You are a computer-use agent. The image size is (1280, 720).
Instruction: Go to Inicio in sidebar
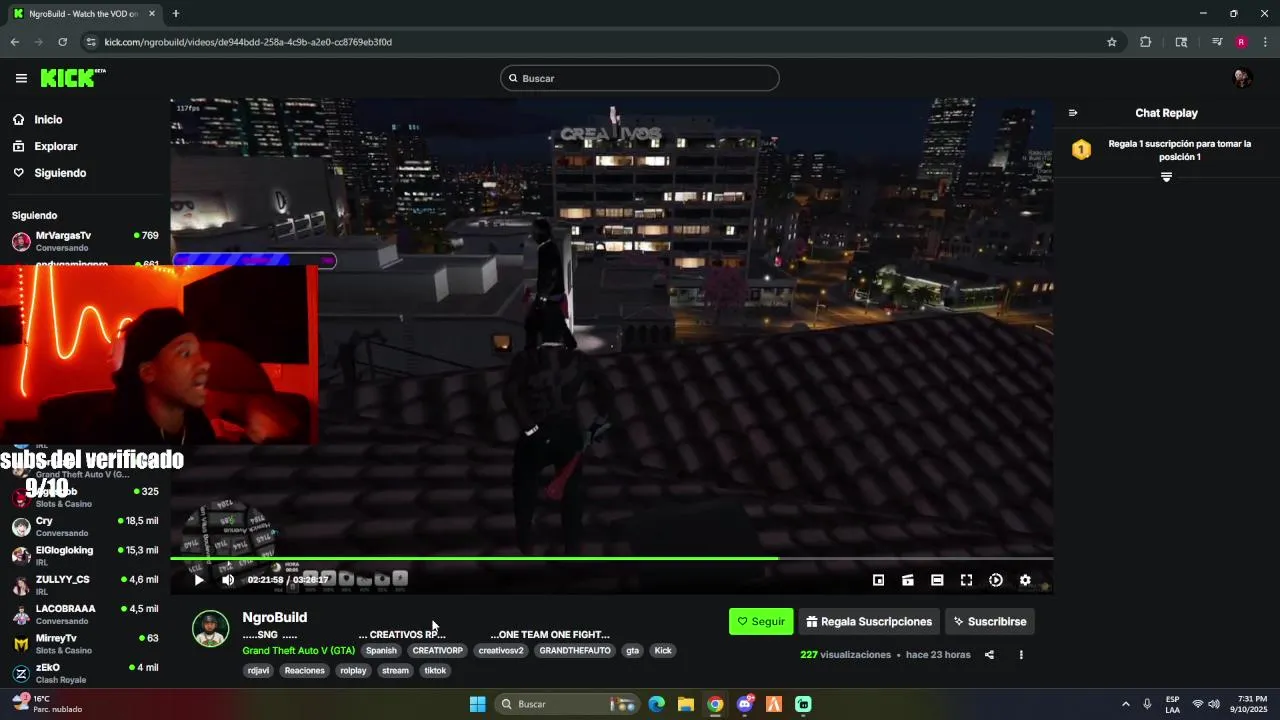click(x=48, y=119)
